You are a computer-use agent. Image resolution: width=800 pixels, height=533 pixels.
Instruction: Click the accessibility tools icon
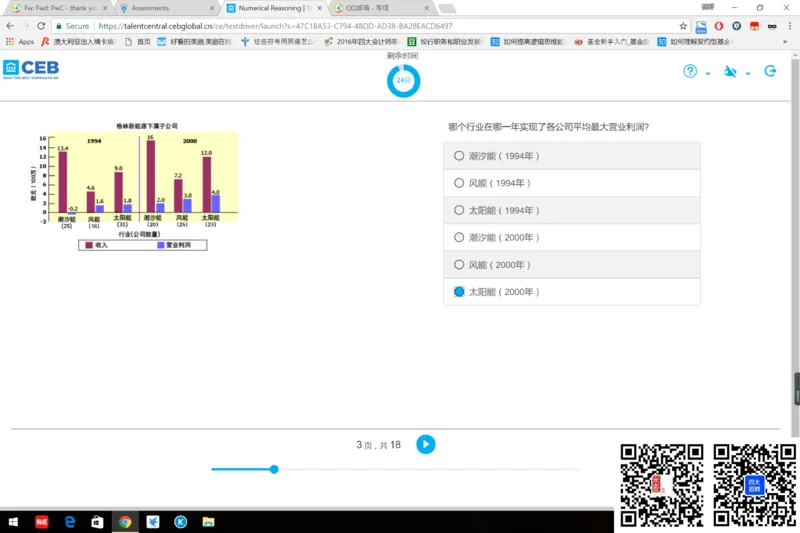[x=730, y=71]
